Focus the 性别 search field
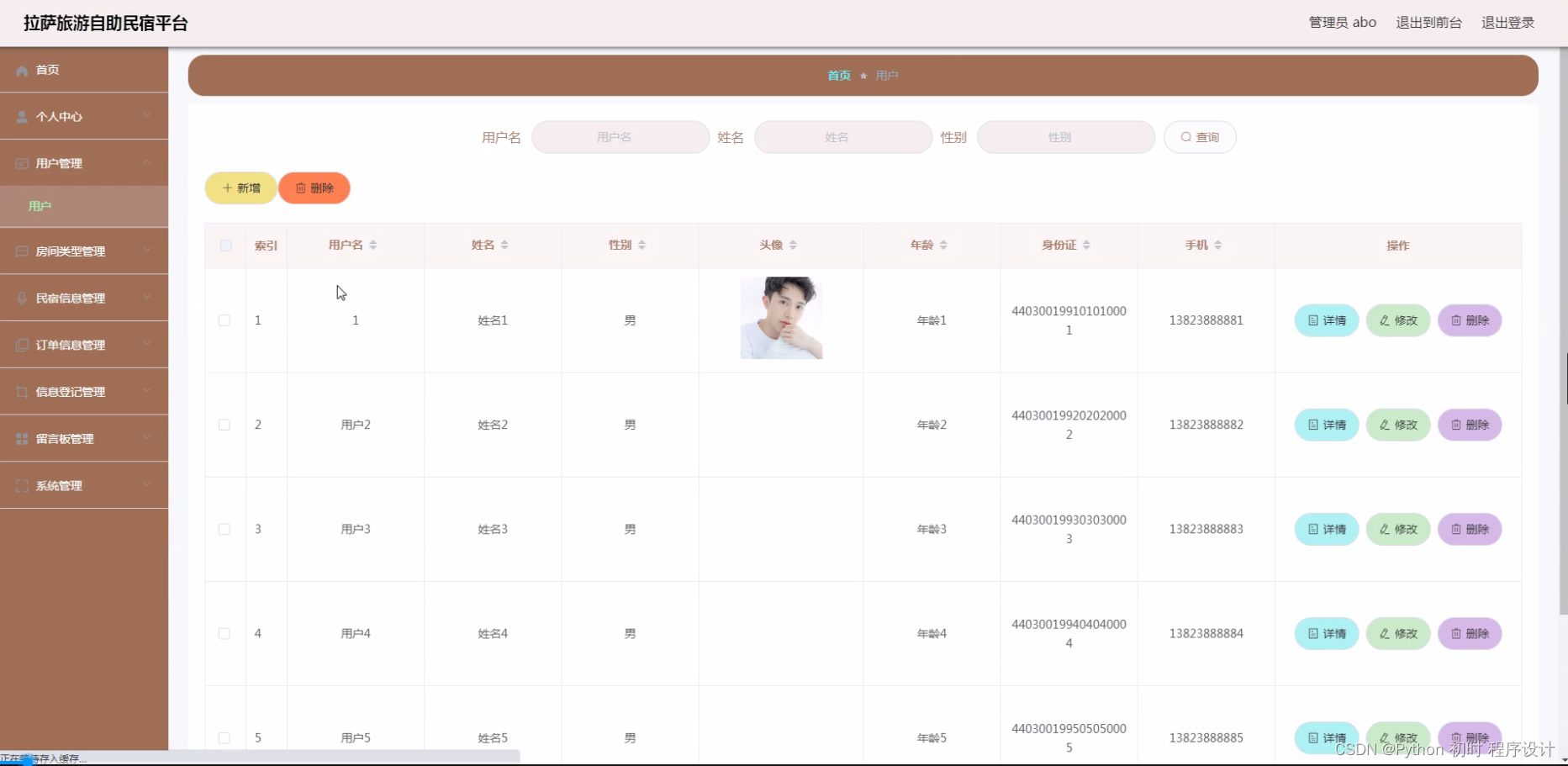 (1066, 137)
